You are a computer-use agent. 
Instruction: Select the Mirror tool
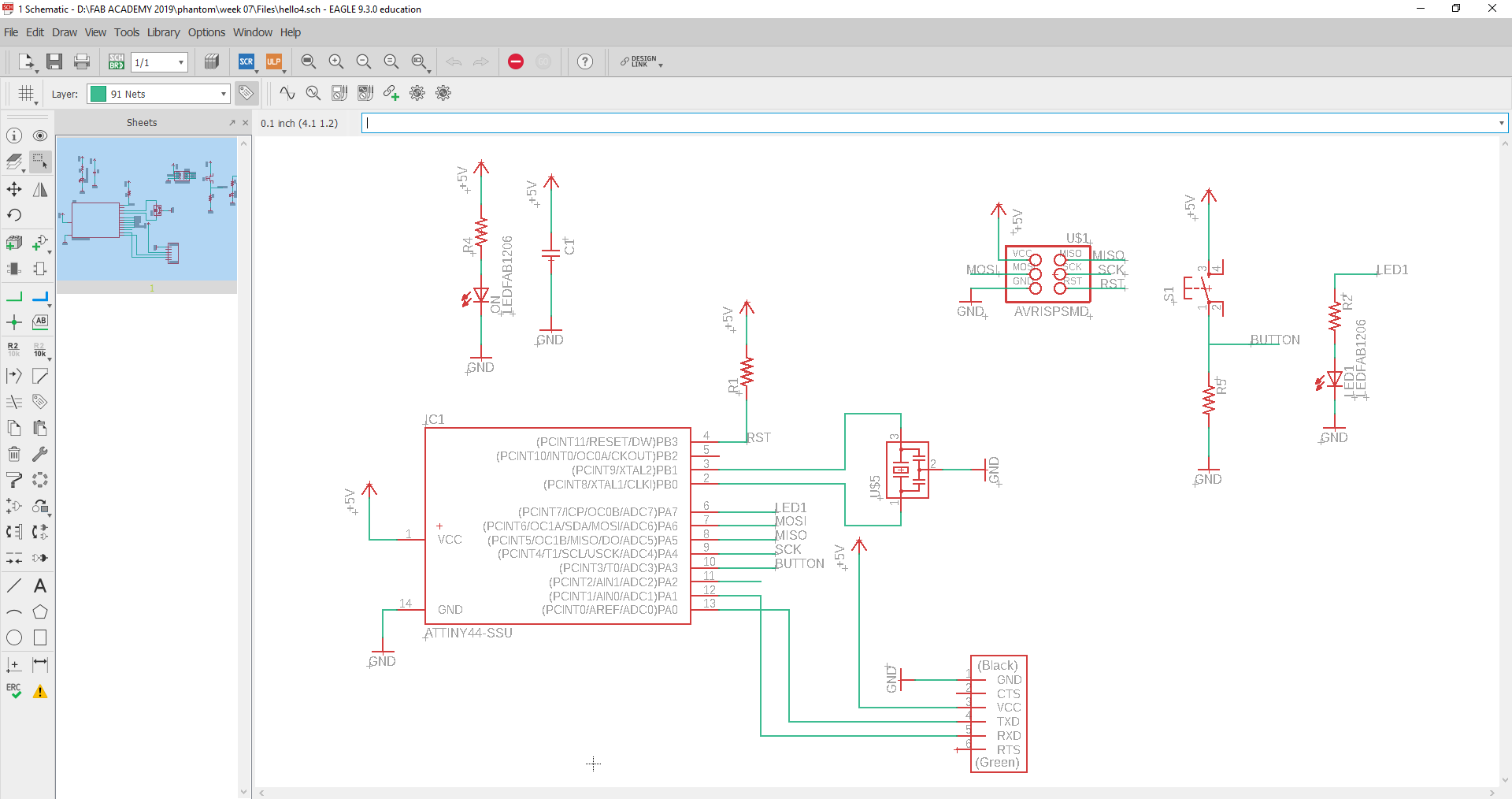[40, 189]
